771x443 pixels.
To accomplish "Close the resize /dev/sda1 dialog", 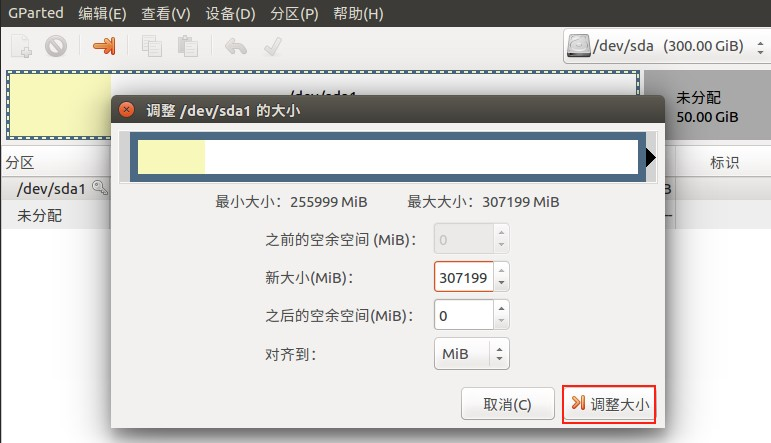I will (126, 109).
